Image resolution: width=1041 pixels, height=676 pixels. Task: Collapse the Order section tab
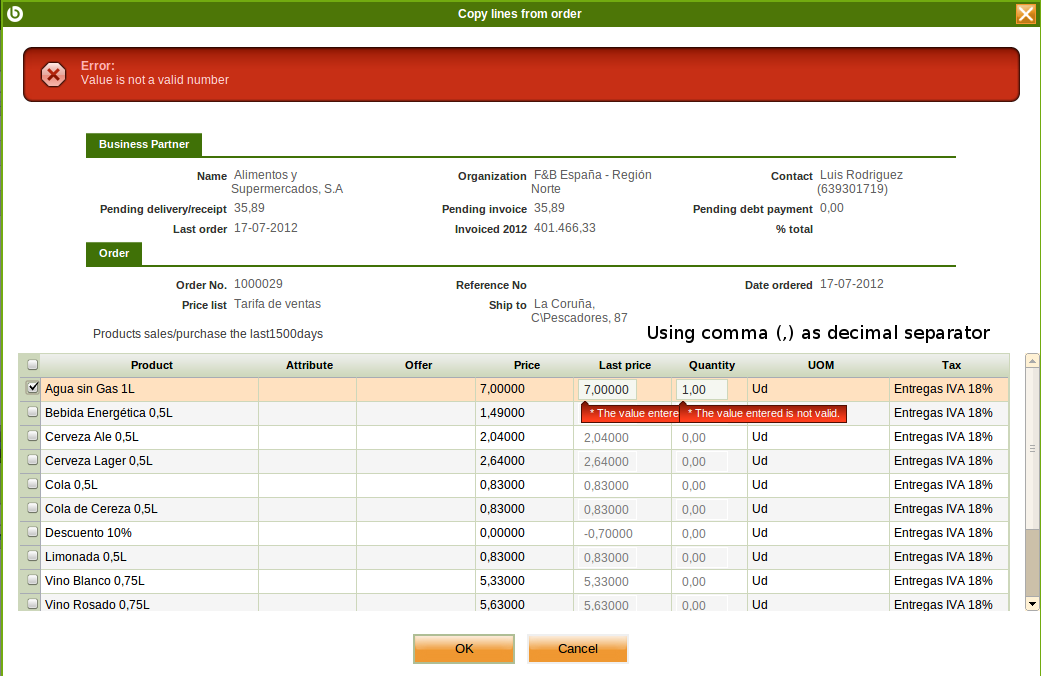pos(114,254)
